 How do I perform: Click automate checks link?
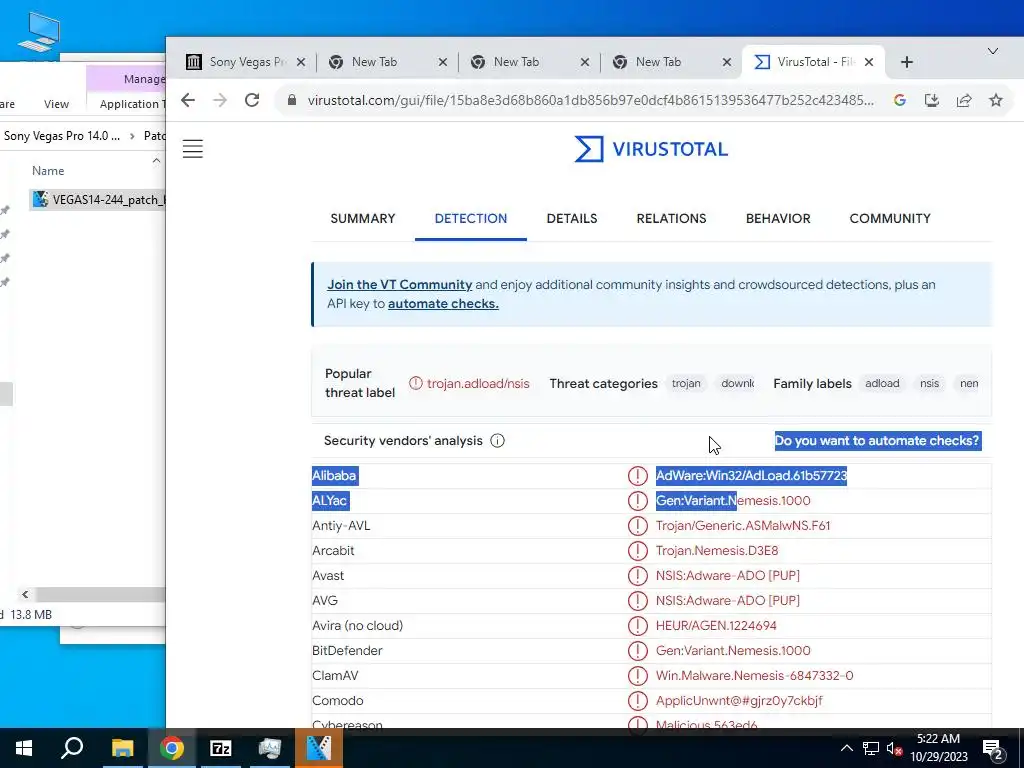point(443,304)
